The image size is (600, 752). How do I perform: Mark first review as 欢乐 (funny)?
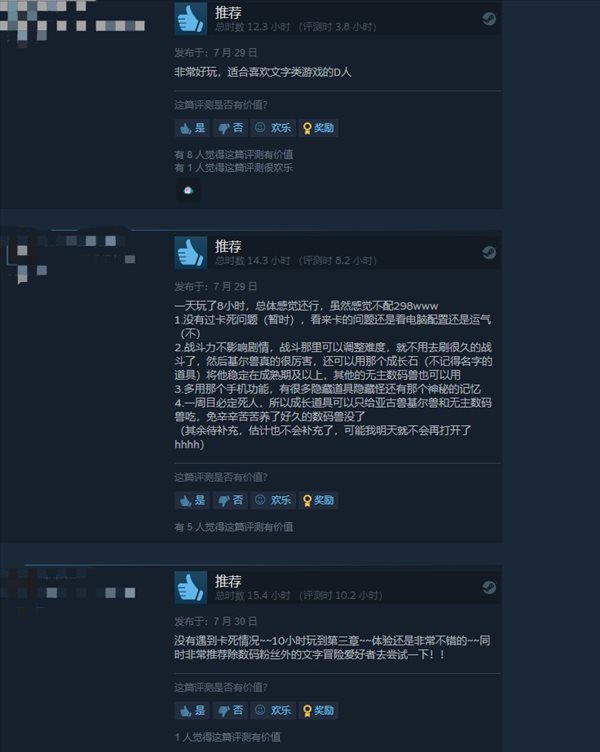[273, 128]
